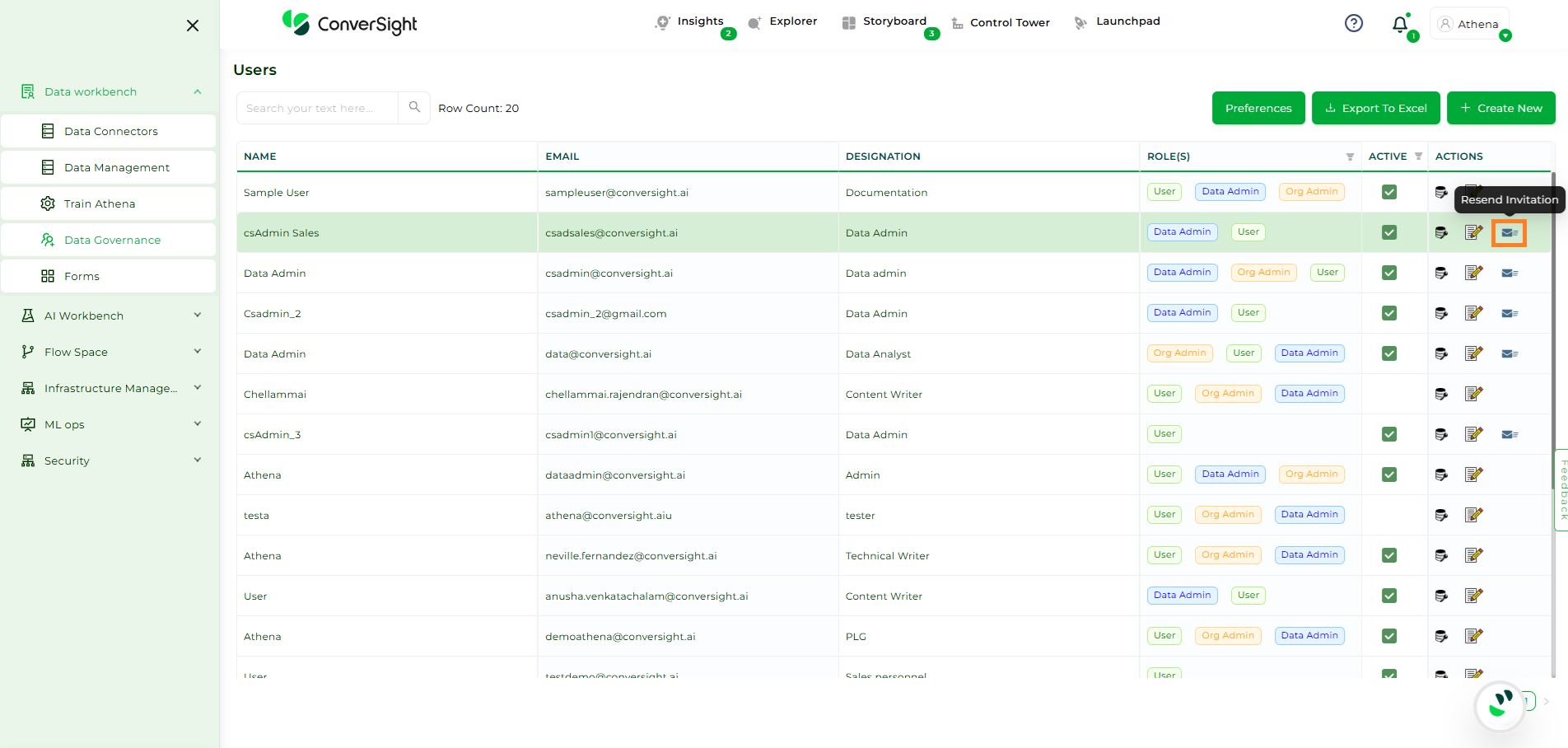Click the Create New button

tap(1500, 108)
